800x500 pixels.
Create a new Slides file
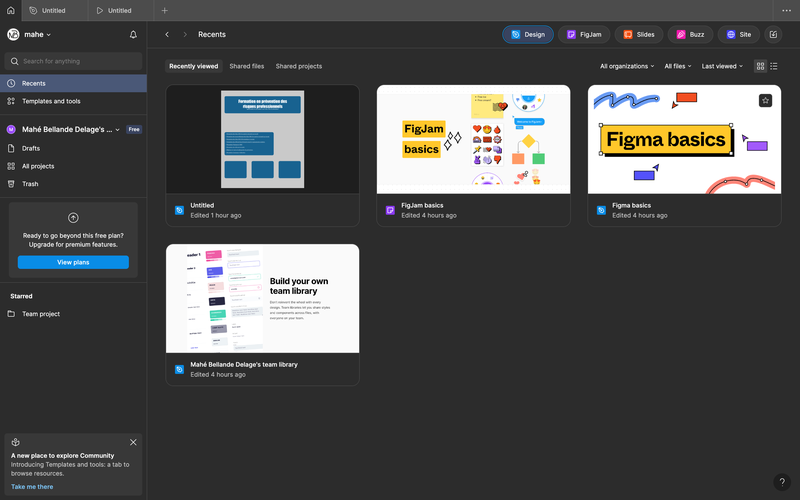click(x=639, y=35)
